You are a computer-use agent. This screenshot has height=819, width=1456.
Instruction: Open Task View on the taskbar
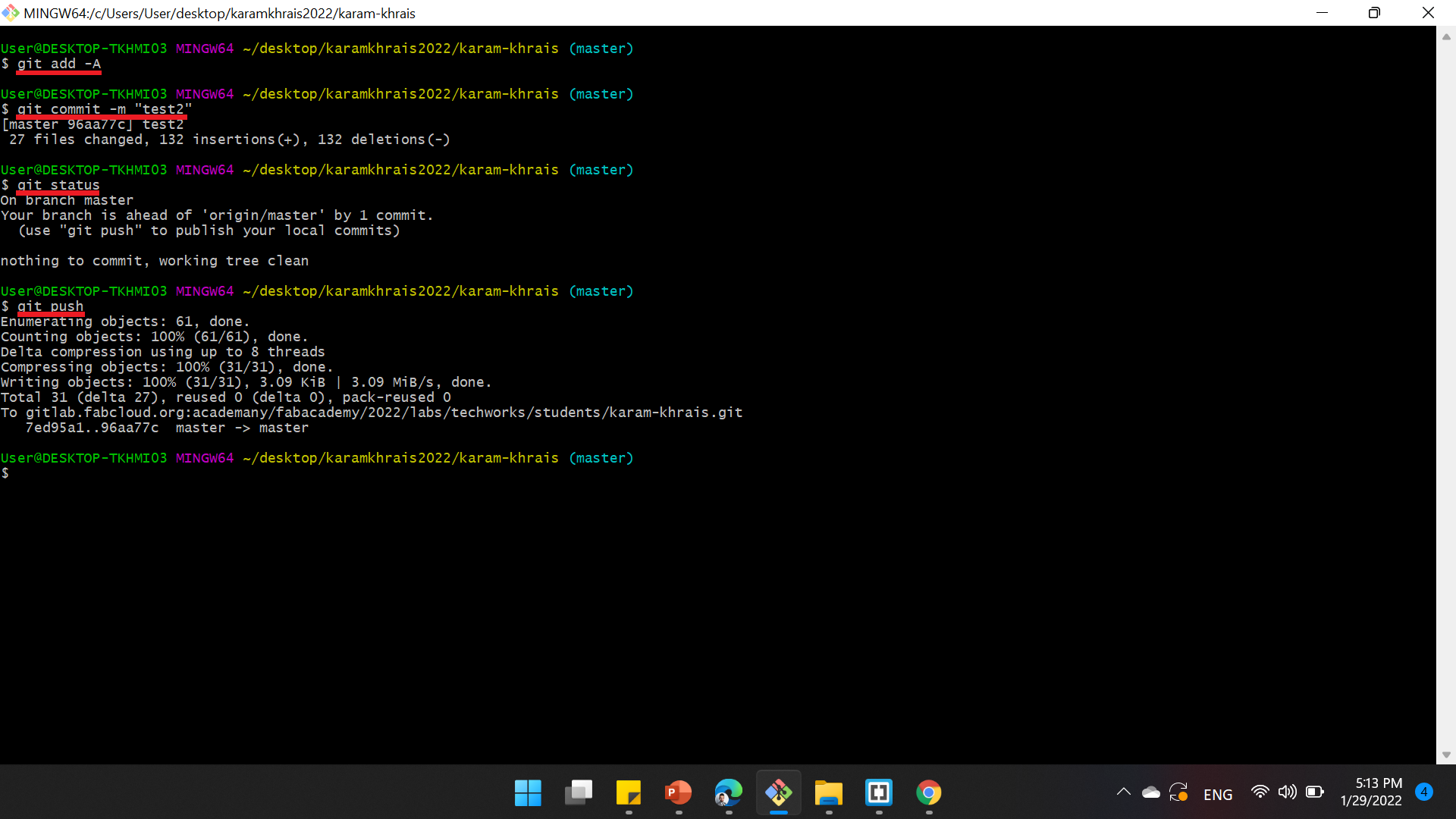[579, 793]
